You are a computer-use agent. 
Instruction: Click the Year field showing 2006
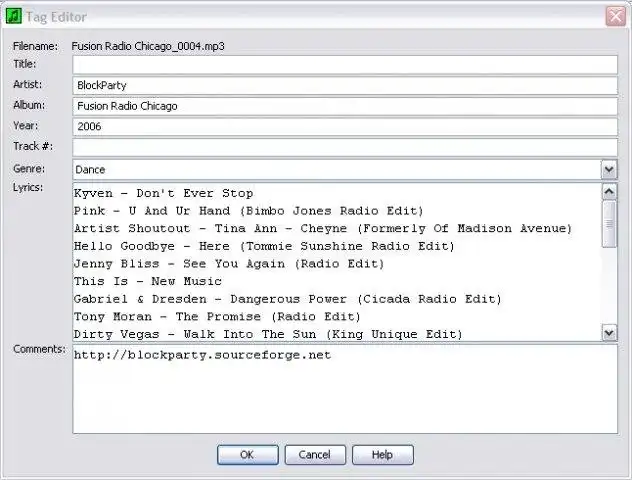[x=345, y=127]
